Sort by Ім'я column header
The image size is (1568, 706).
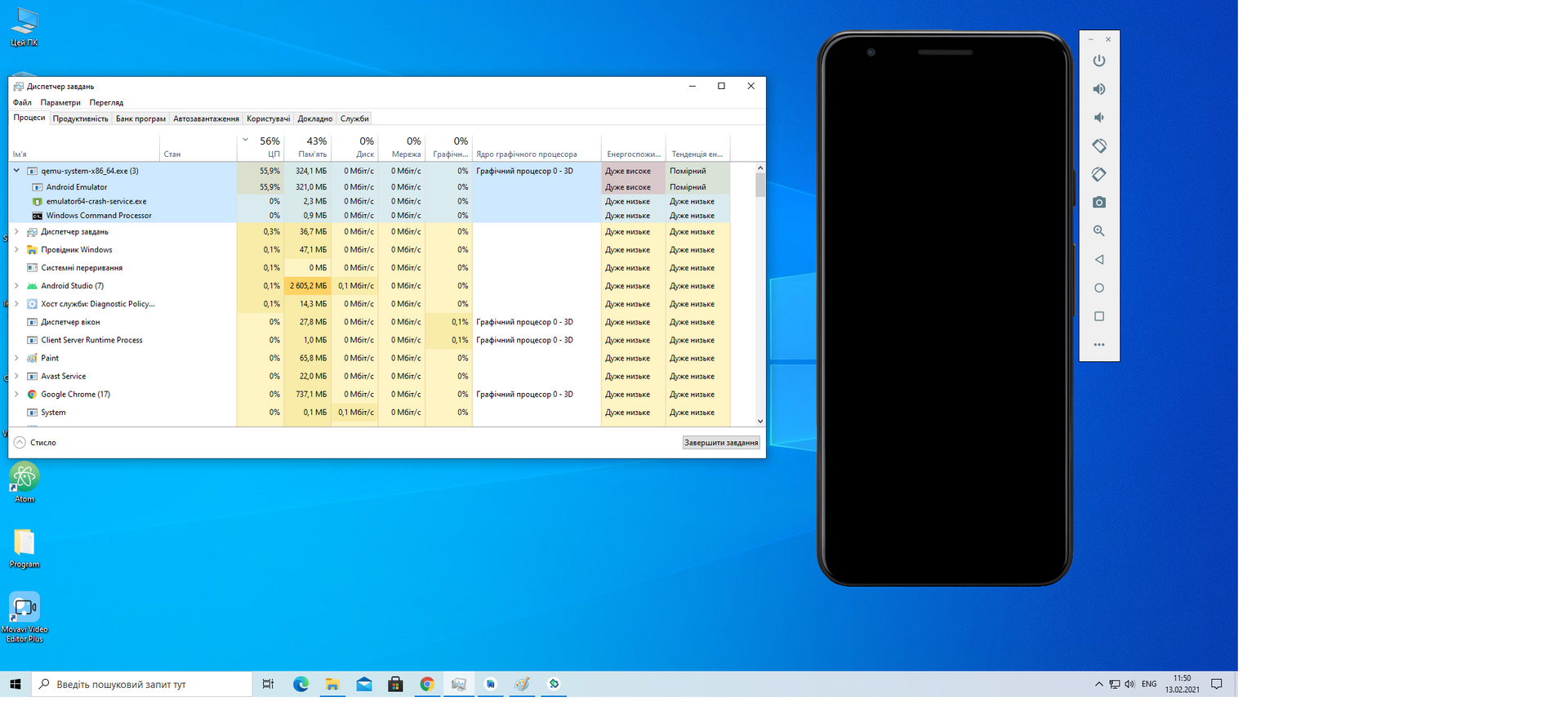click(84, 148)
